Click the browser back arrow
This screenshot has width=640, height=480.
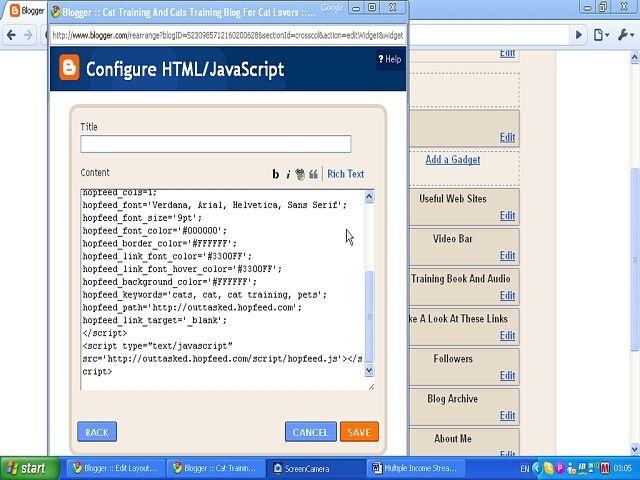[x=11, y=35]
